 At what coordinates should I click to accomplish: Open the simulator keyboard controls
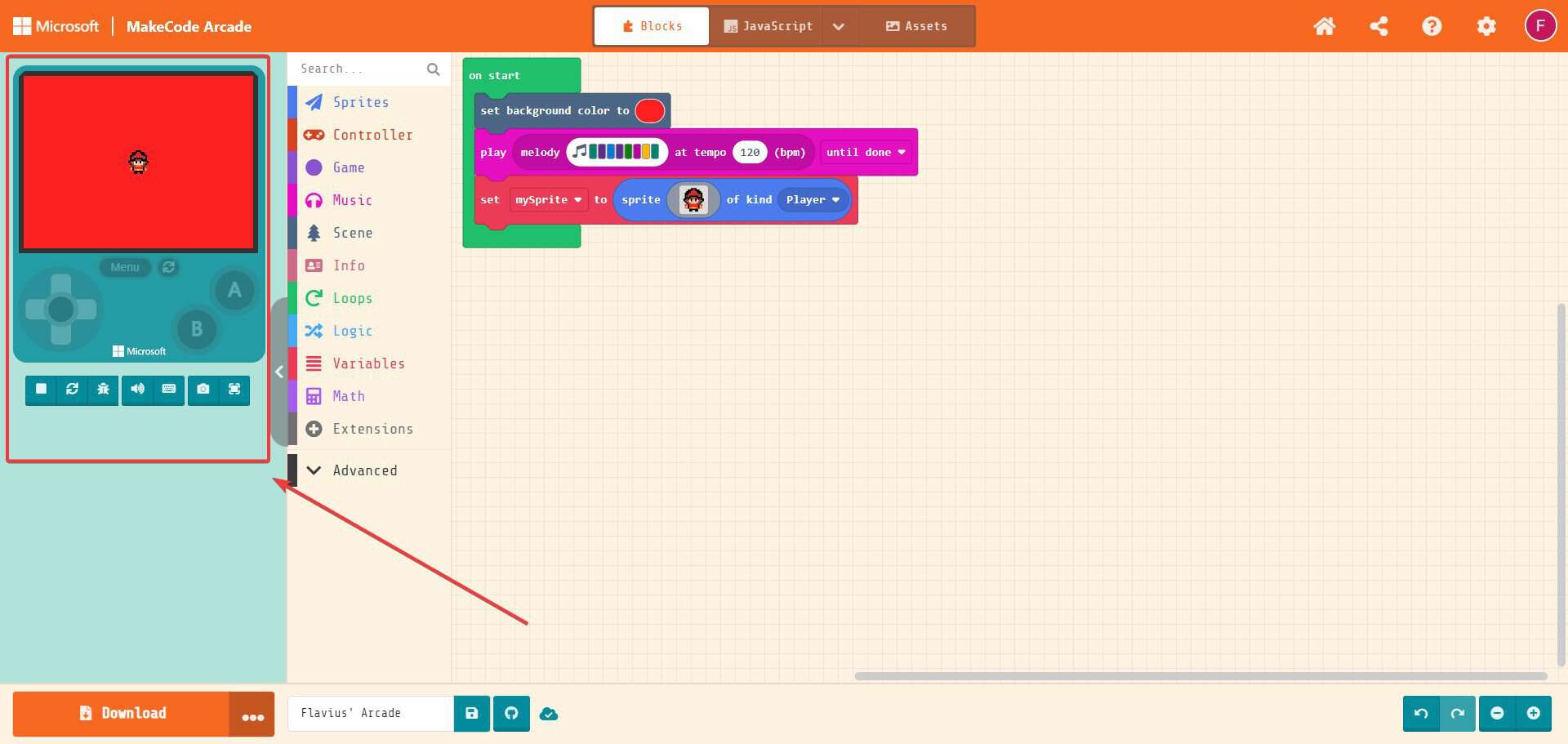[x=169, y=390]
